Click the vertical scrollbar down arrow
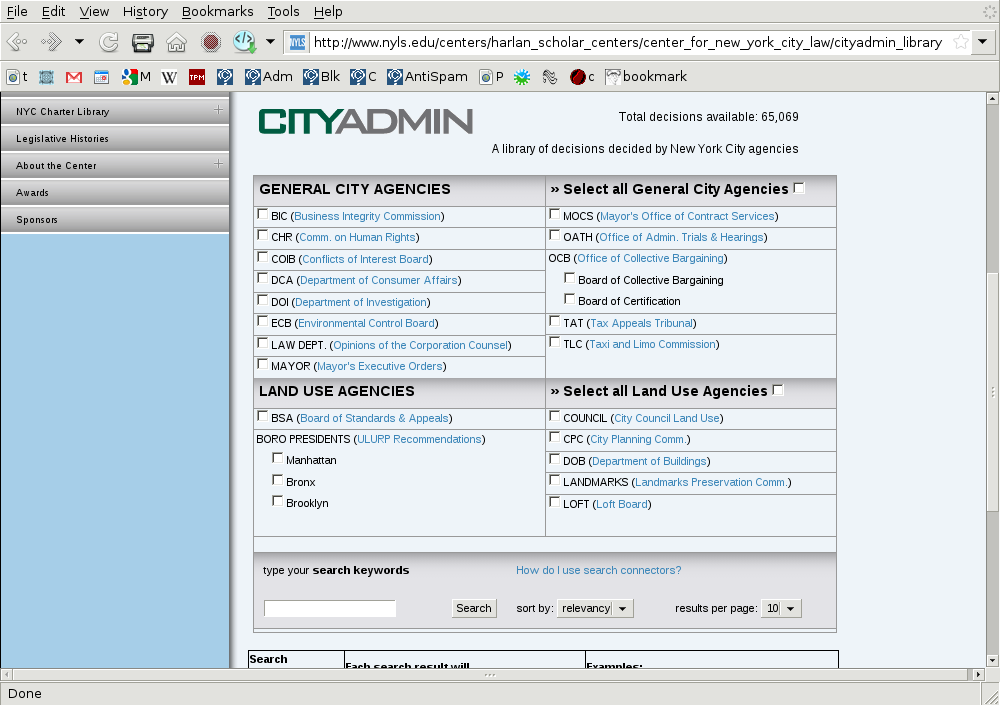Screen dimensions: 1000x706 coord(992,661)
